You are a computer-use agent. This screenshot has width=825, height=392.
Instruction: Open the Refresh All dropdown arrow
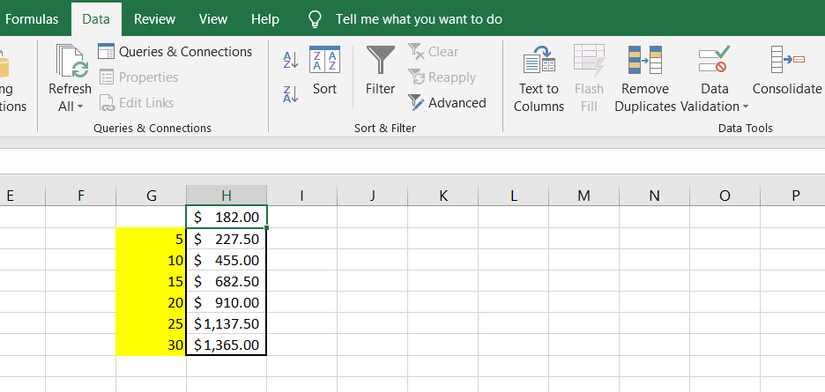pos(80,107)
